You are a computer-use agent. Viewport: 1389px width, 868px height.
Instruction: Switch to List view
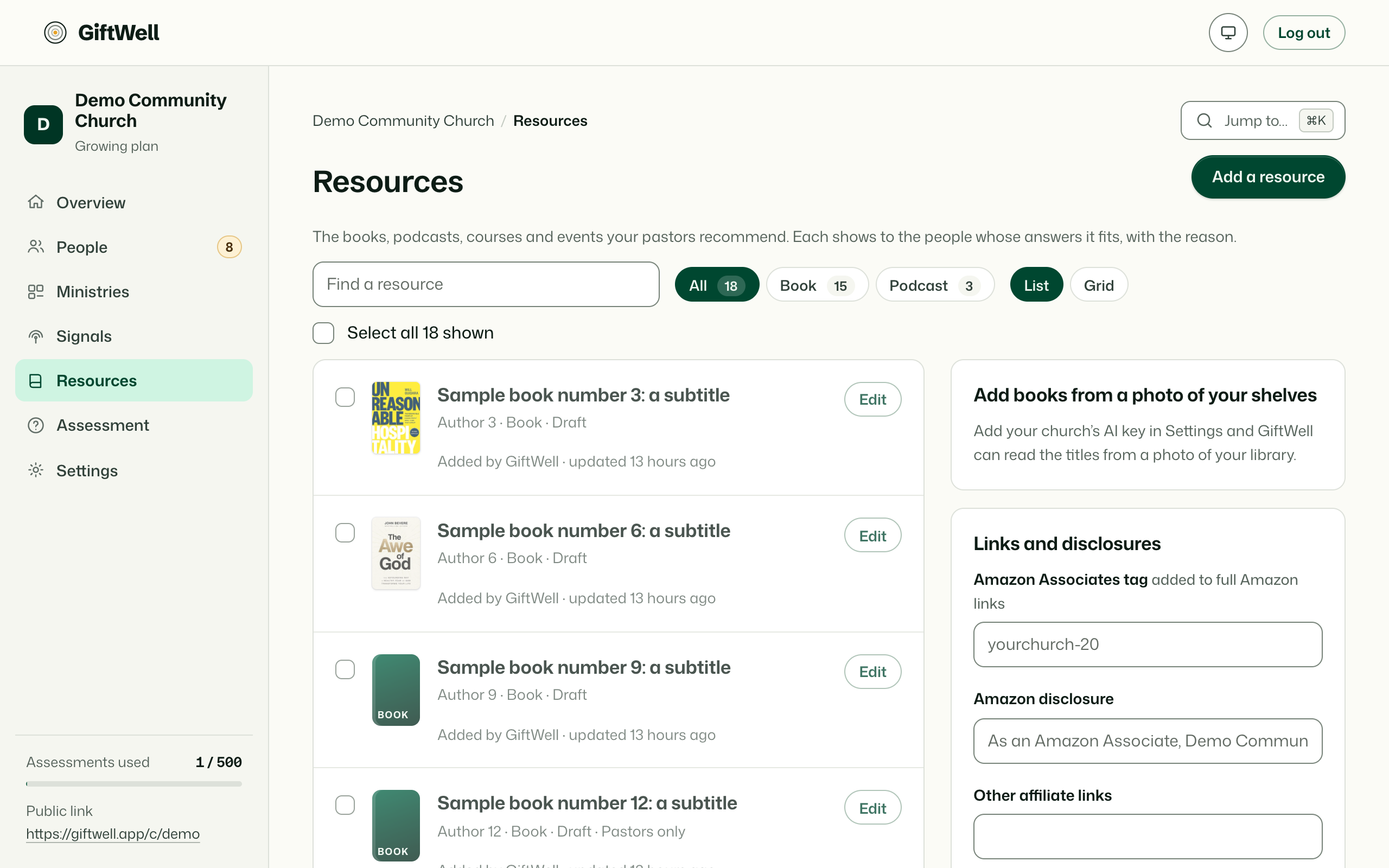[1036, 285]
